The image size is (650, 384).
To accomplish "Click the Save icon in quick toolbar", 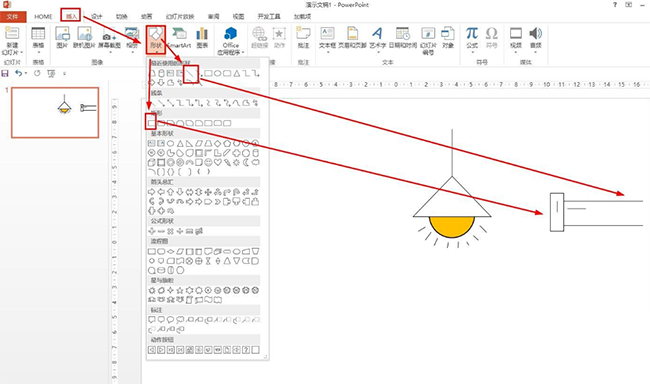I will tap(5, 73).
